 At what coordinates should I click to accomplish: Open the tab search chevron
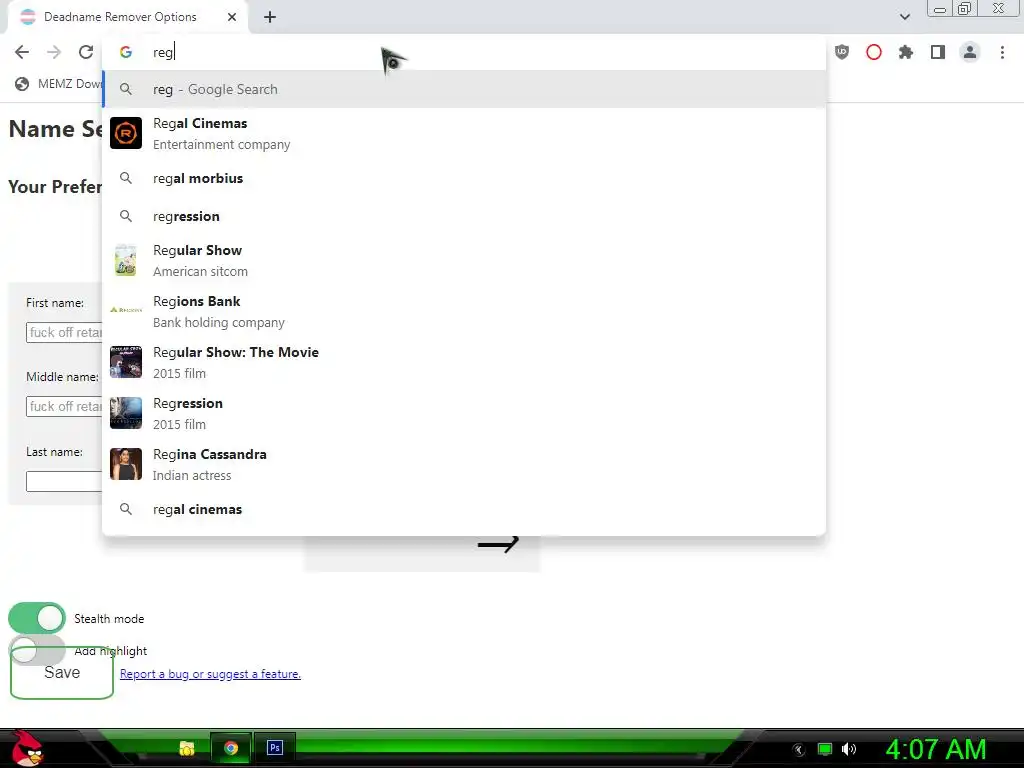coord(904,17)
